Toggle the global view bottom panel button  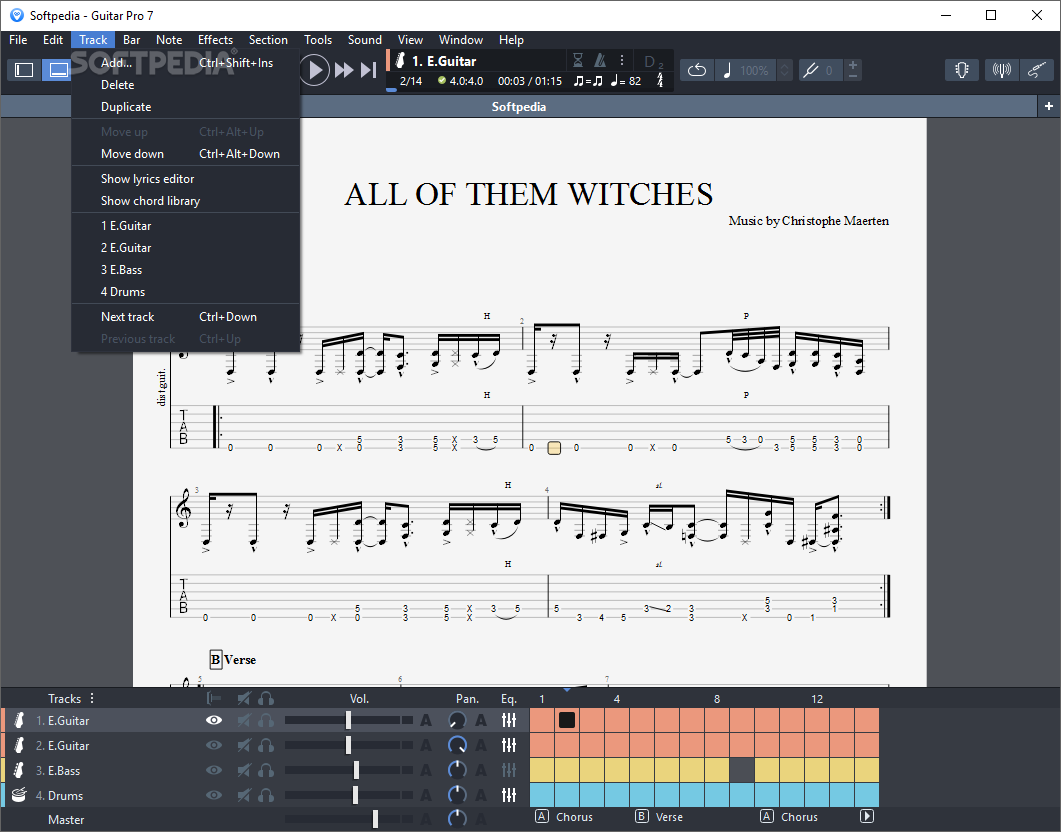tap(58, 70)
